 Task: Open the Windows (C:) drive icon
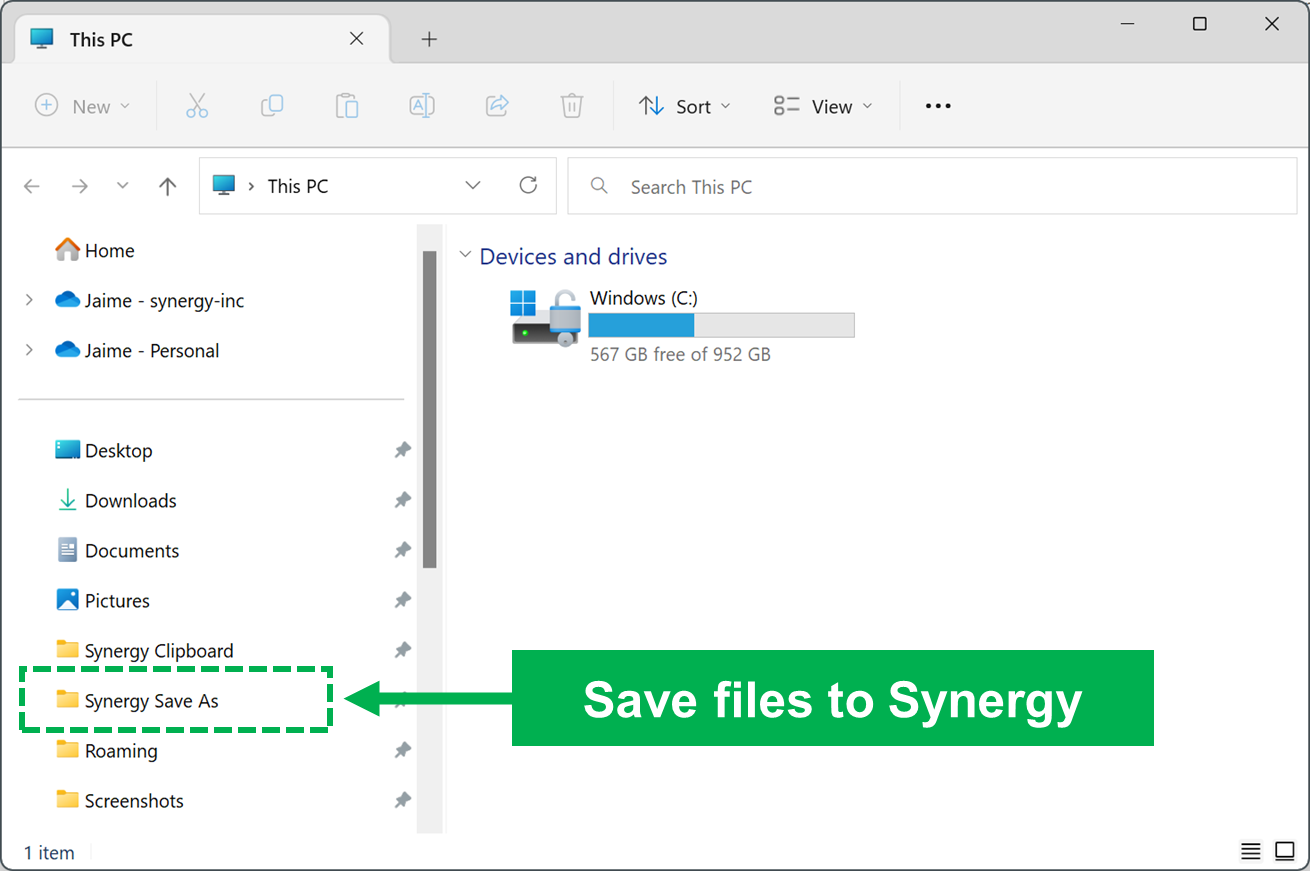(x=545, y=318)
